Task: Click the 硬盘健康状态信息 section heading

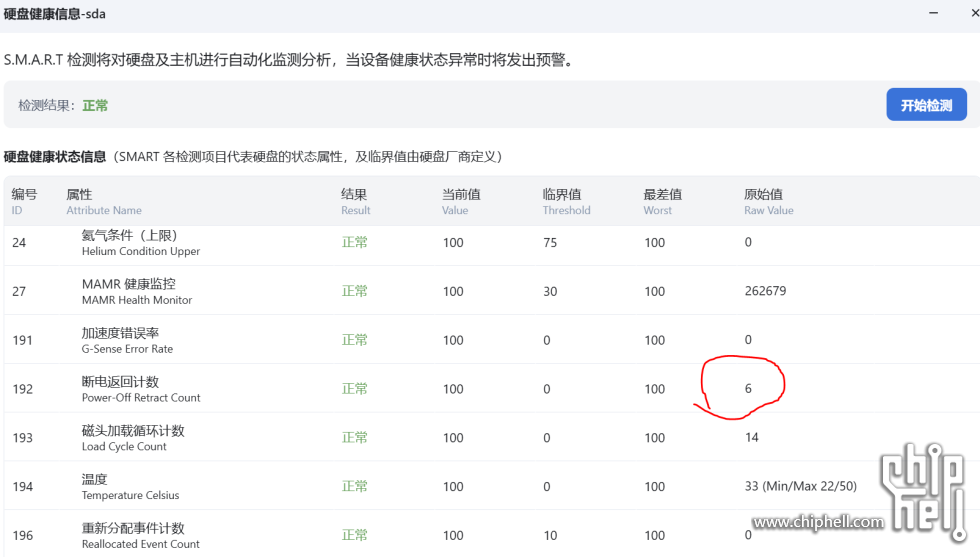Action: click(x=55, y=156)
